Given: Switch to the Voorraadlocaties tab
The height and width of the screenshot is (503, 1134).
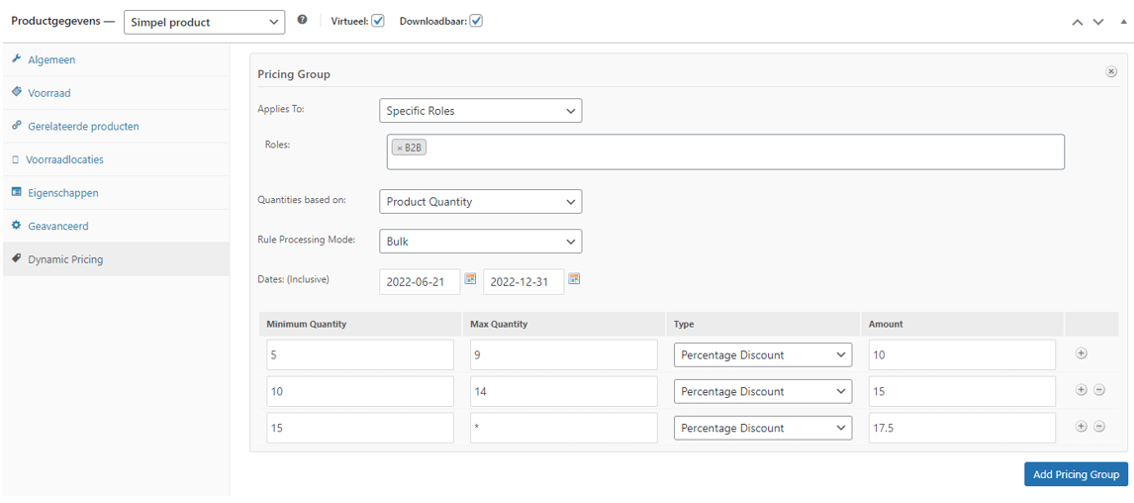Looking at the screenshot, I should (115, 159).
